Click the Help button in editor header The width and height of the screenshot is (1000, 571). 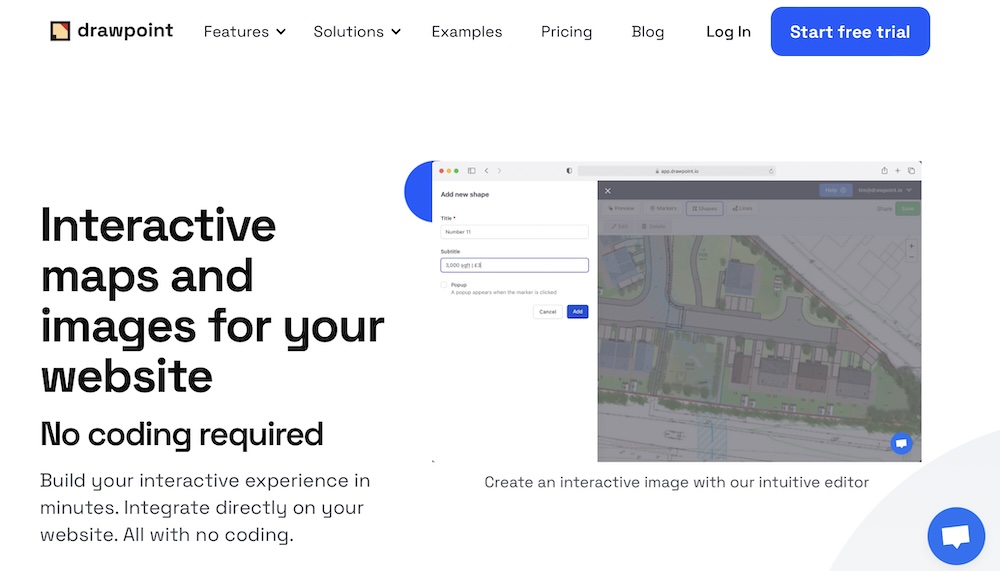pyautogui.click(x=835, y=190)
